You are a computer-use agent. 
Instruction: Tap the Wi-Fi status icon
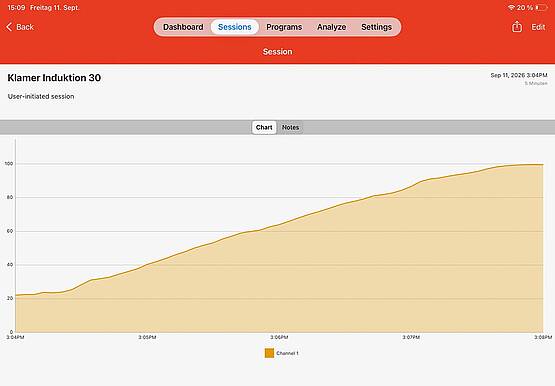point(511,7)
